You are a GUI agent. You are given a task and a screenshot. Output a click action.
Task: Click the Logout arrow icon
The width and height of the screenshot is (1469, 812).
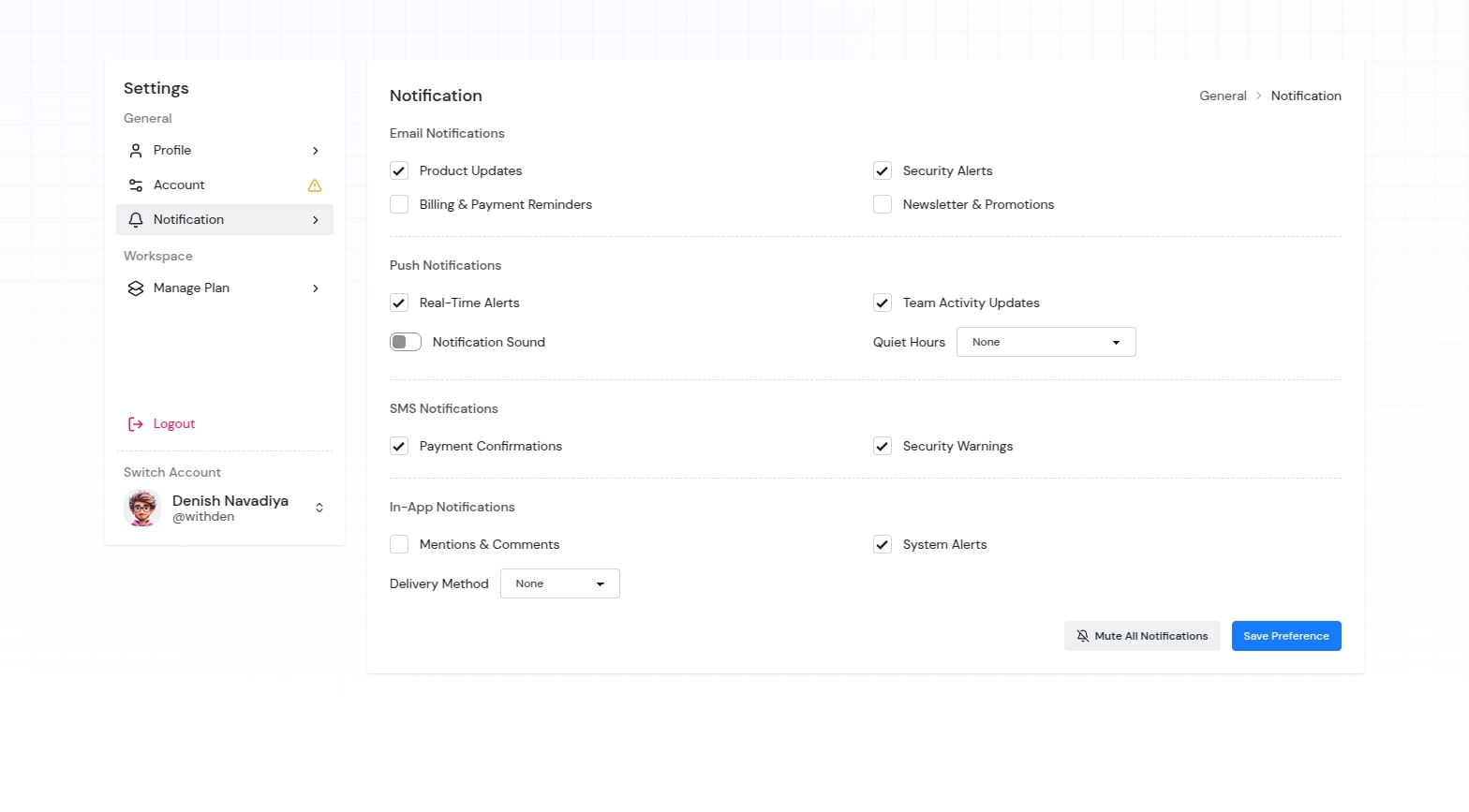coord(136,424)
